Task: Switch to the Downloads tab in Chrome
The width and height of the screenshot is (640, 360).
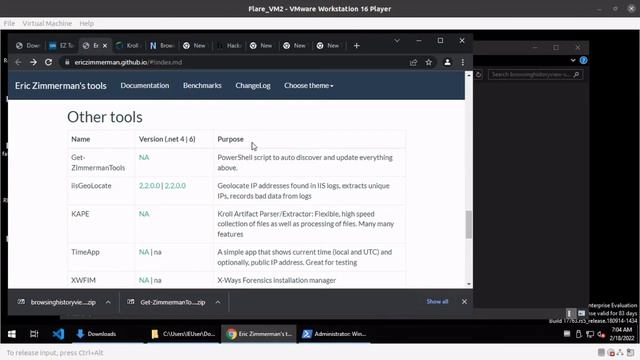Action: tap(28, 46)
